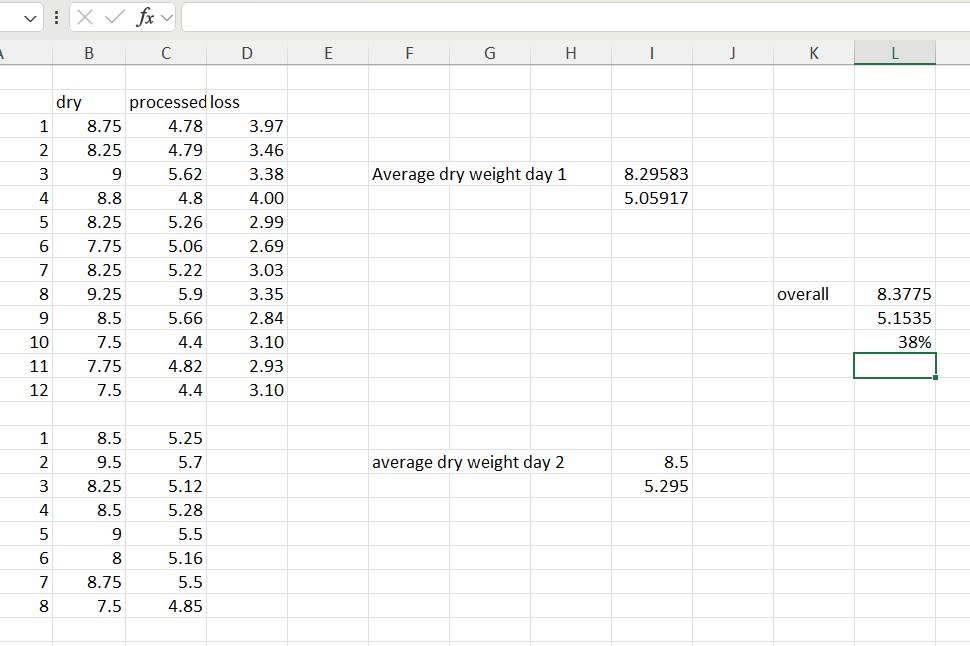Select the column I header
Viewport: 970px width, 646px height.
651,54
